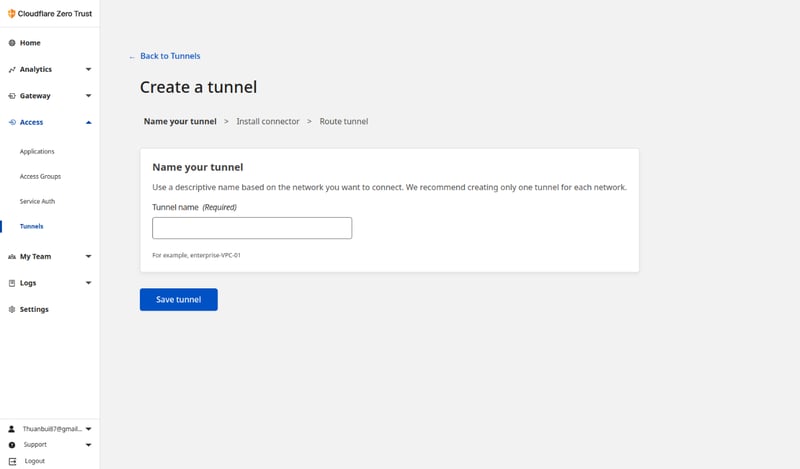This screenshot has height=469, width=800.
Task: Expand the Gateway dropdown arrow
Action: [88, 96]
